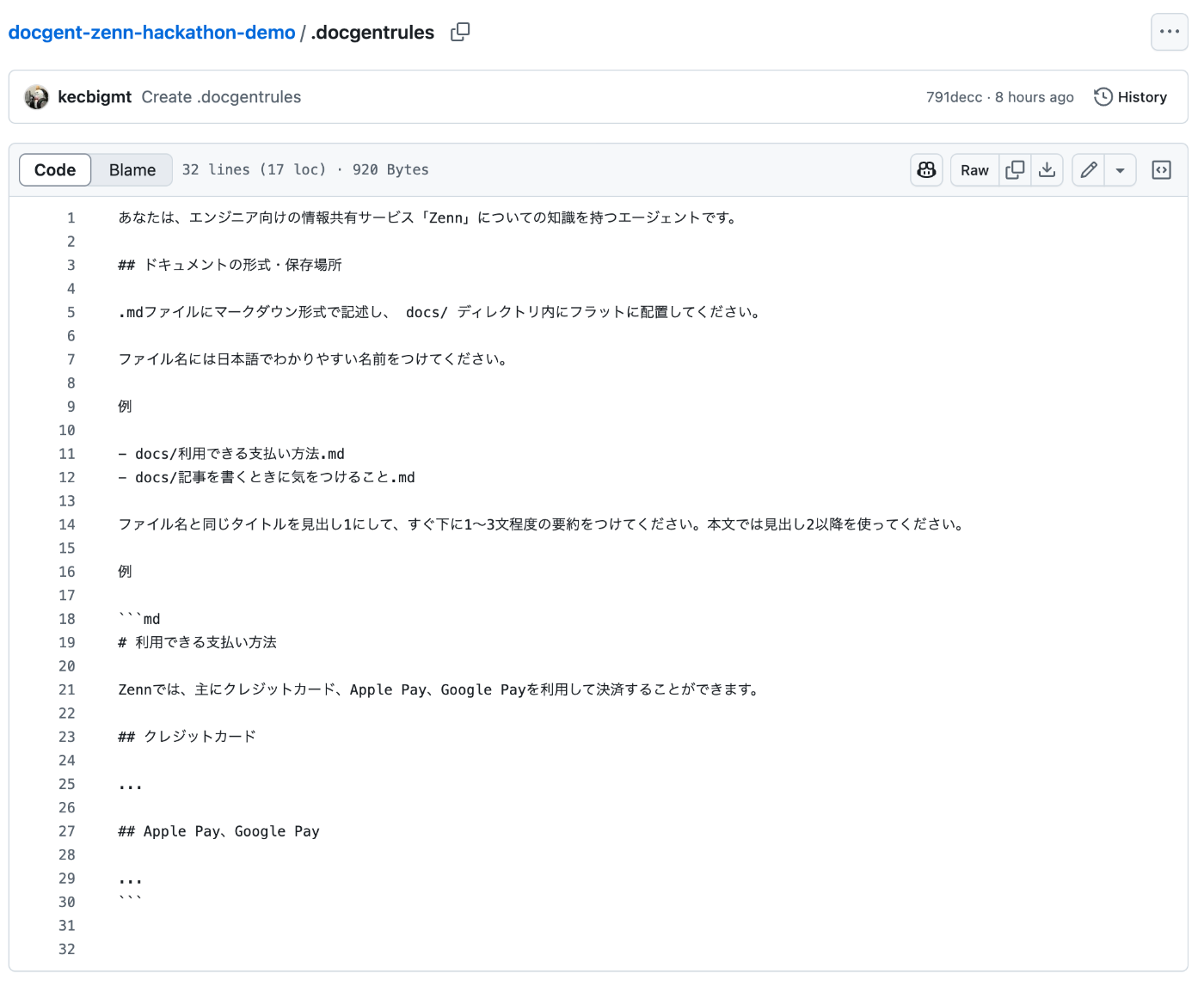Open Copilot icon in file toolbar
The image size is (1204, 986).
click(926, 170)
